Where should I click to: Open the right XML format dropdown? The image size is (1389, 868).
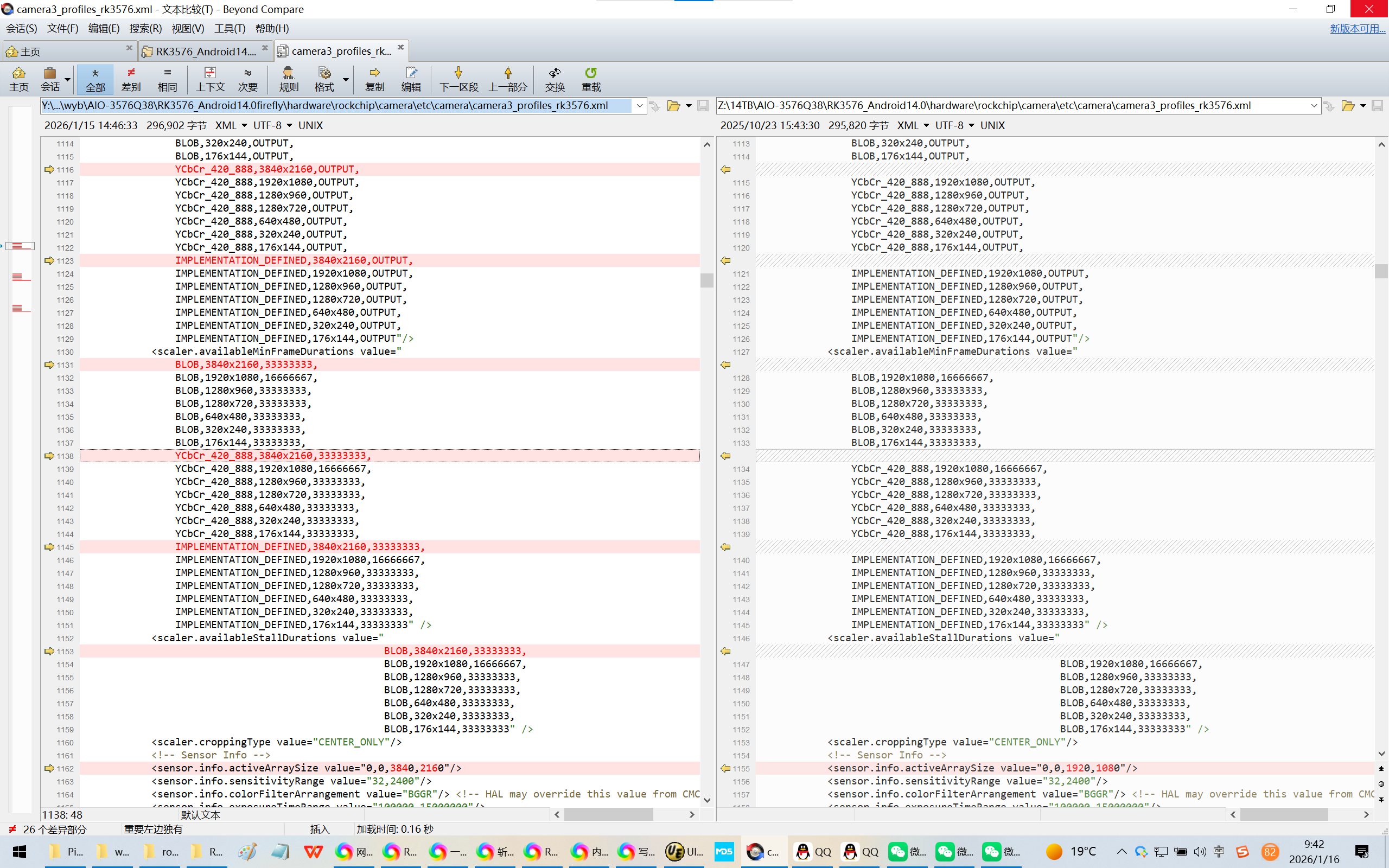click(x=926, y=125)
